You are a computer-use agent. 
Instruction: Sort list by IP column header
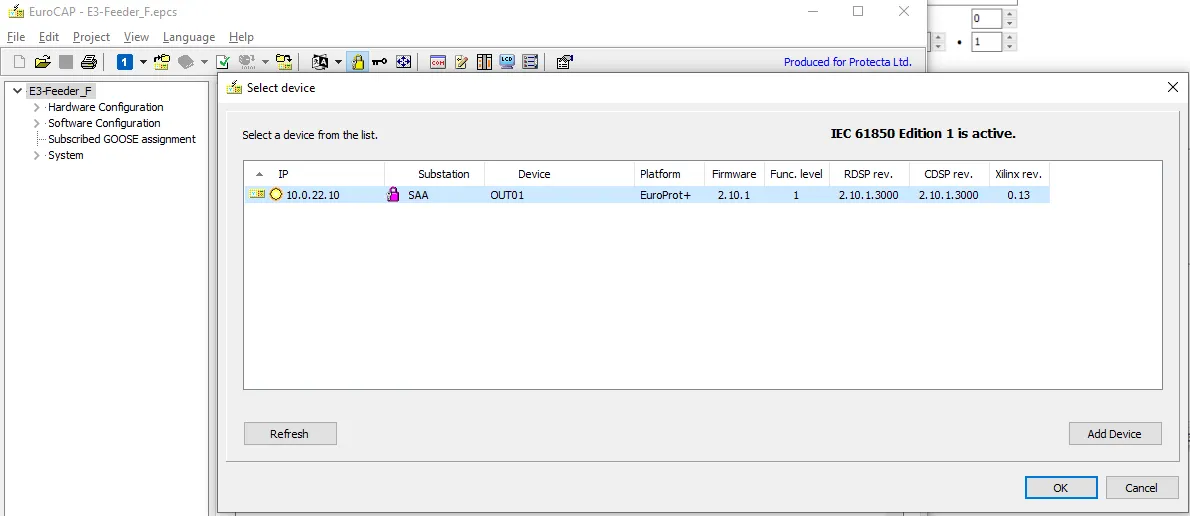pos(314,174)
